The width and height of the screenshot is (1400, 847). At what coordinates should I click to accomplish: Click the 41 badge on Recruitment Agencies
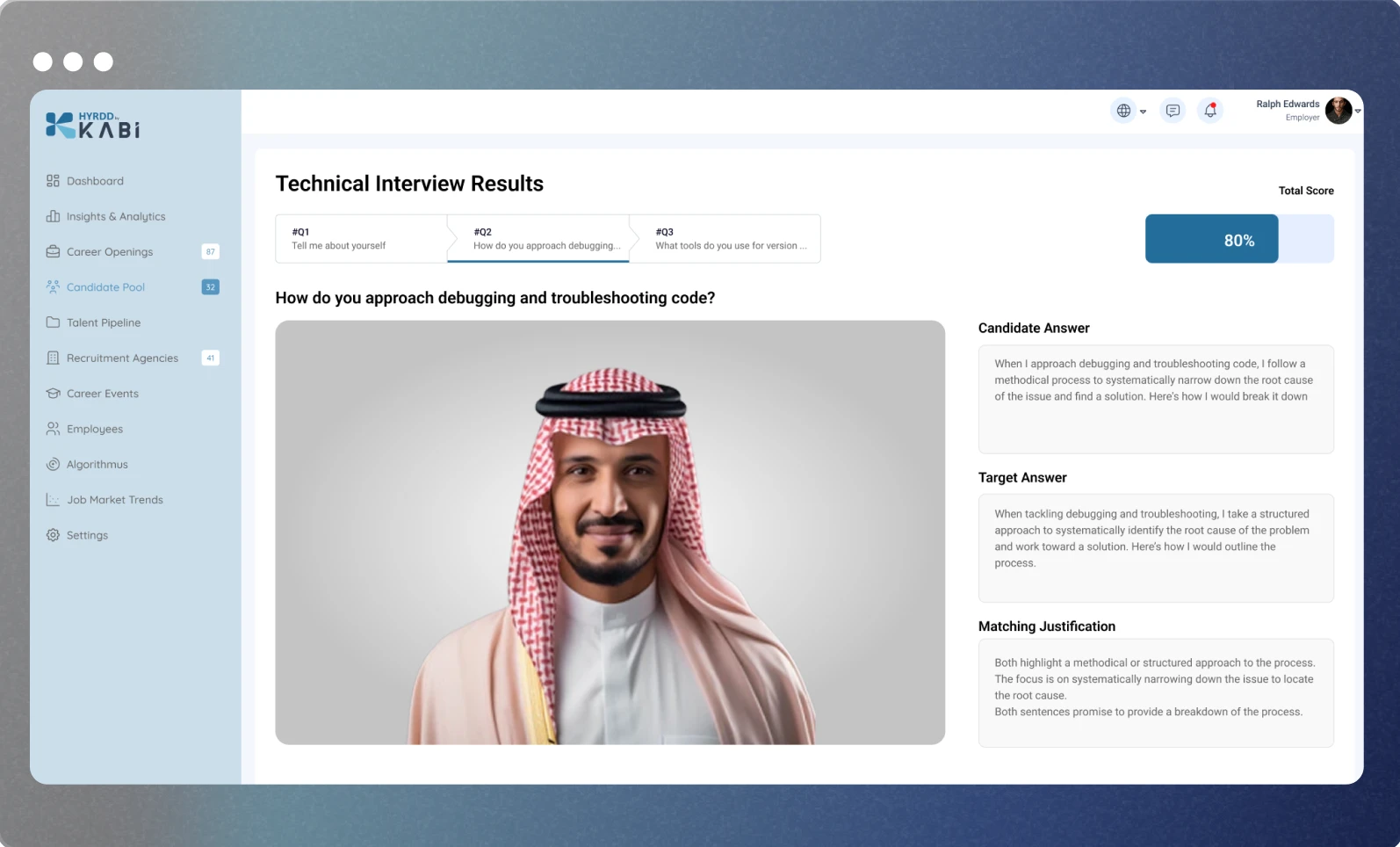[x=211, y=358]
